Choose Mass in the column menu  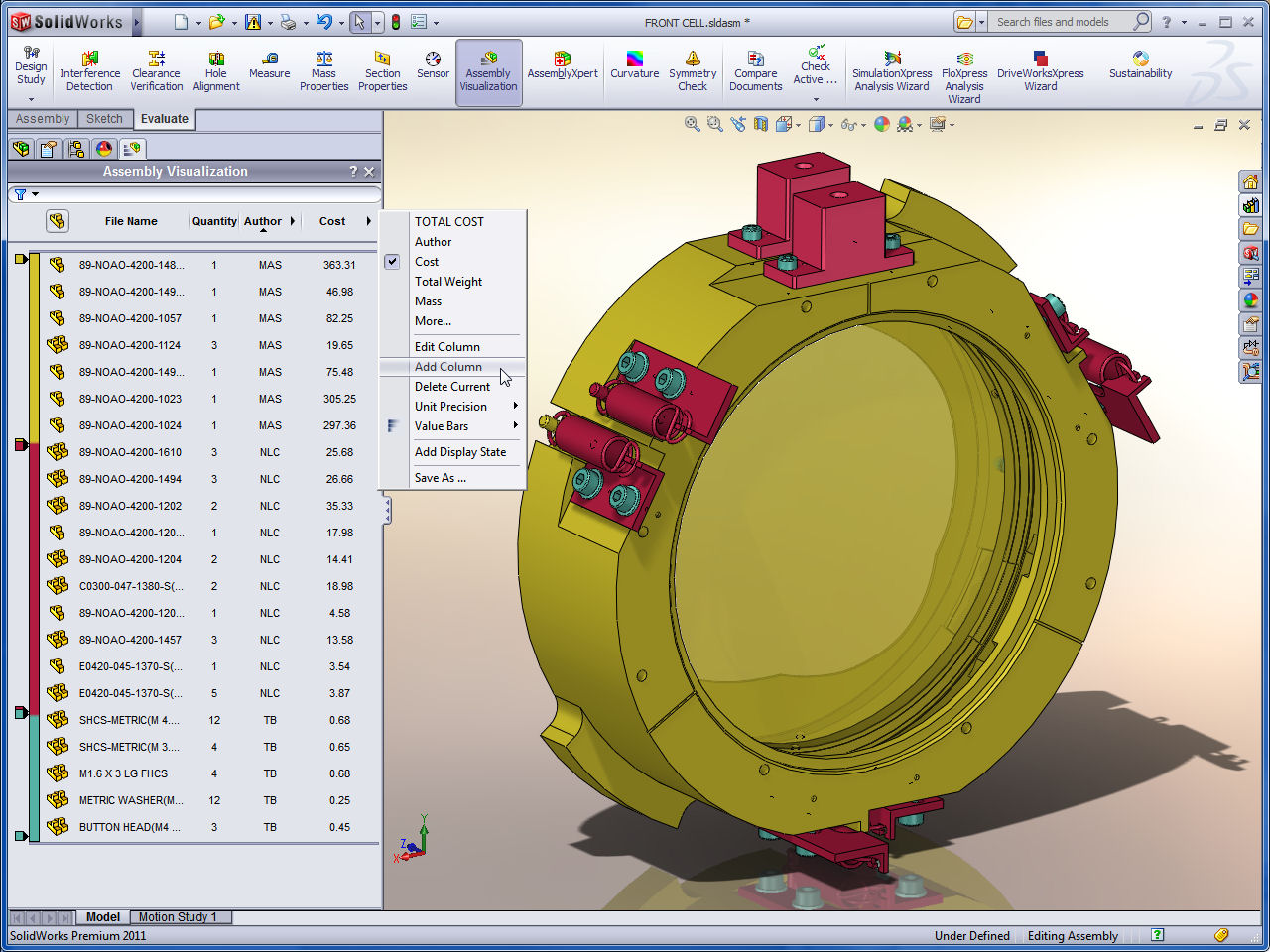coord(428,301)
